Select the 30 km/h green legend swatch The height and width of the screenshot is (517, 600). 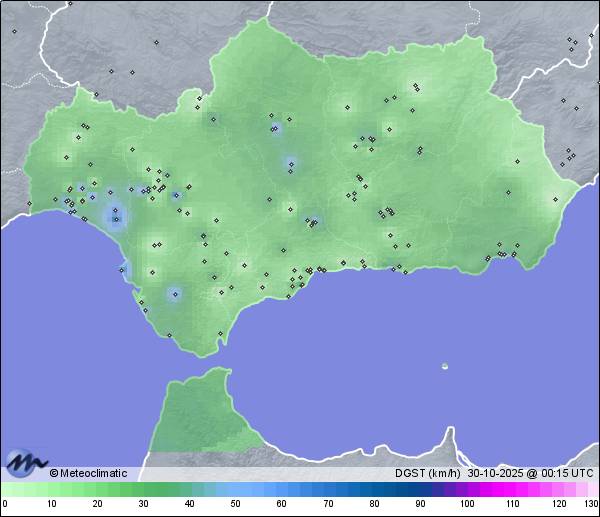(143, 489)
